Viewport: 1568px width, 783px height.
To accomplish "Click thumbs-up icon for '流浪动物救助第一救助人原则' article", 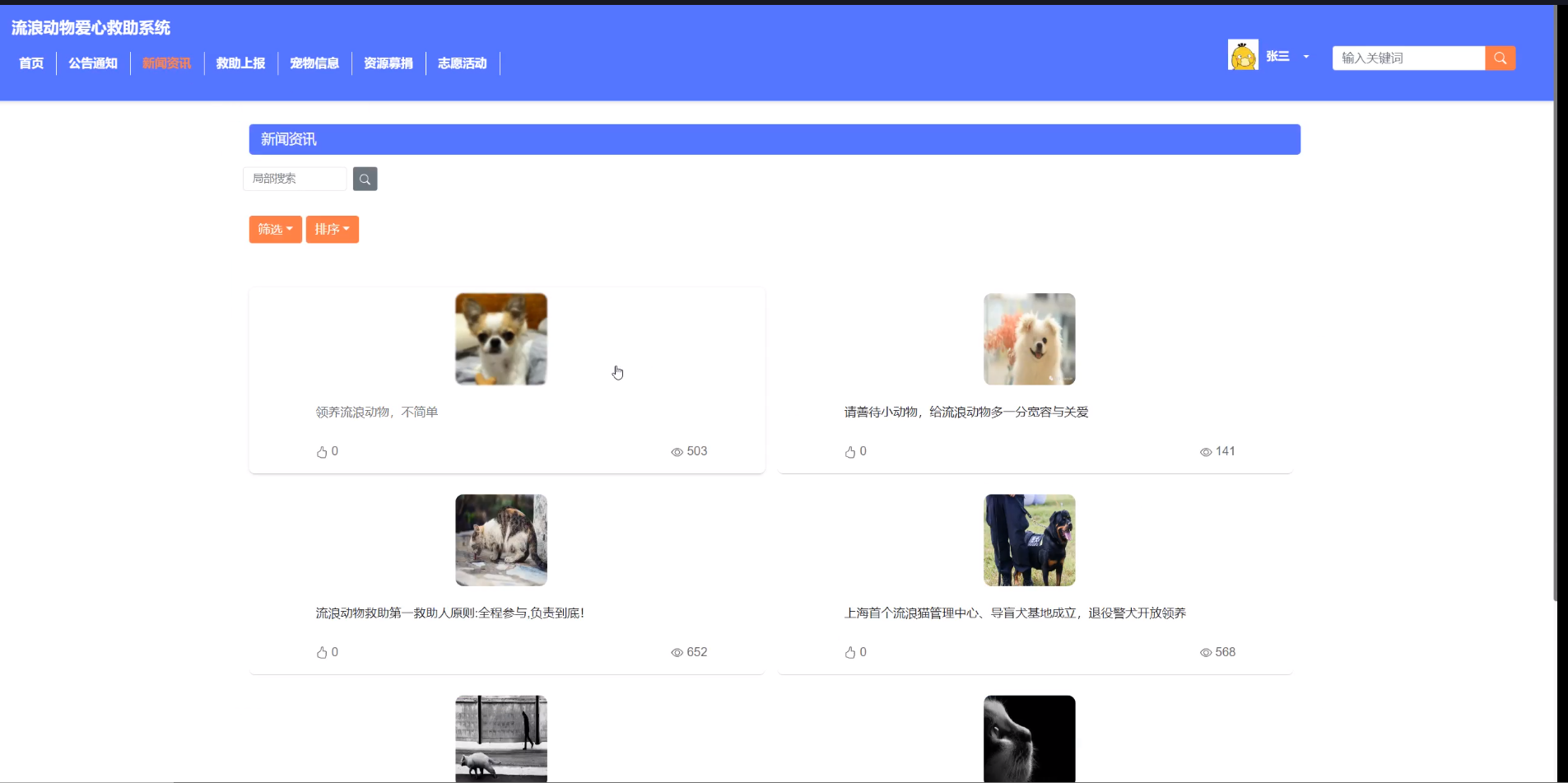I will pyautogui.click(x=322, y=653).
